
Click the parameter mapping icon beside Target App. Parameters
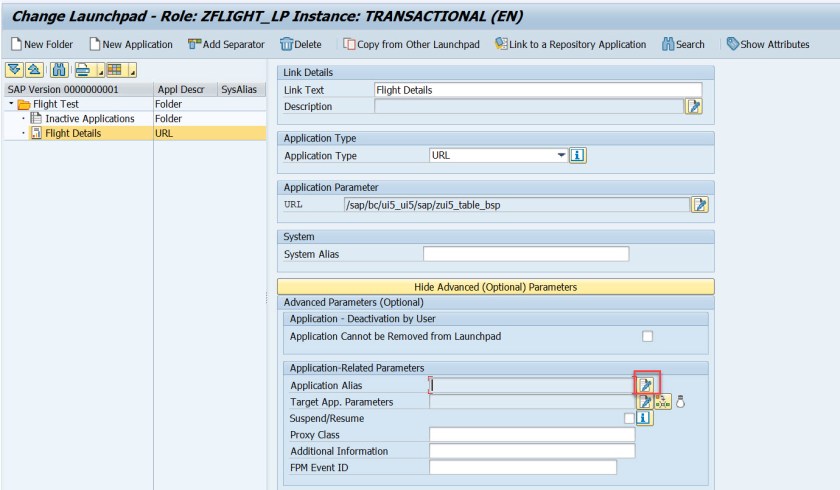point(663,402)
